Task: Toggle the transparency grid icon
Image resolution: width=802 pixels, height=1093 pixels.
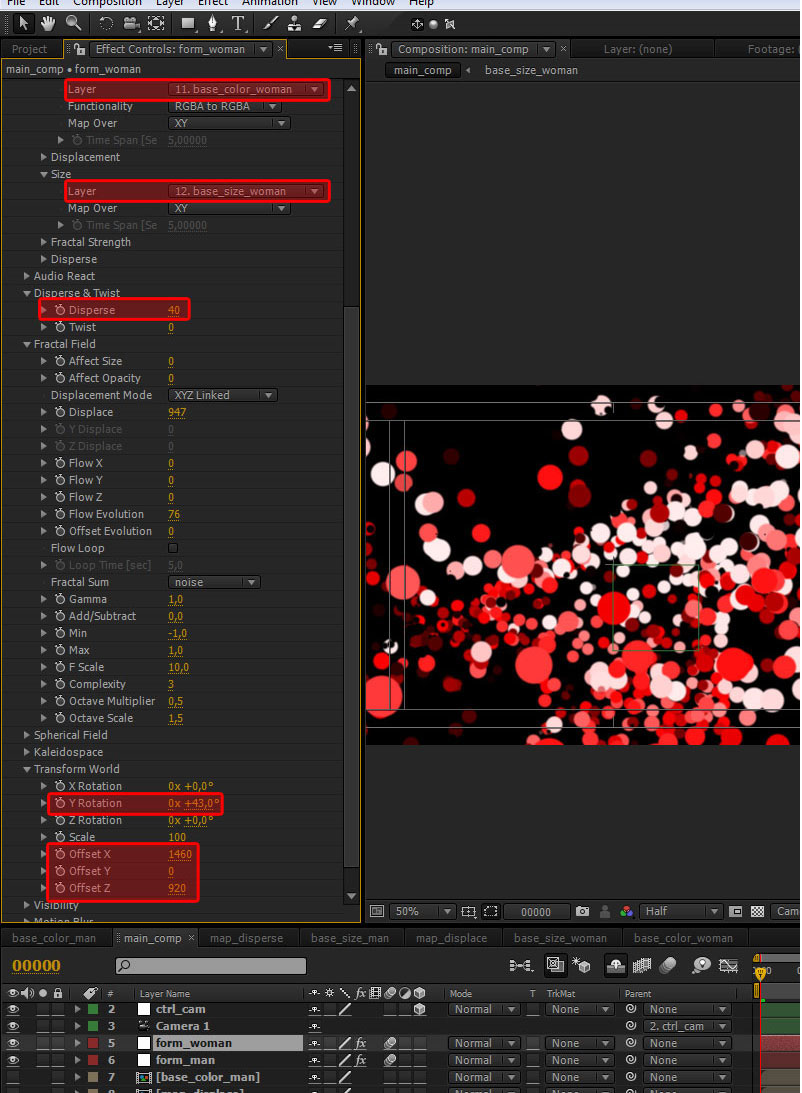Action: [757, 911]
